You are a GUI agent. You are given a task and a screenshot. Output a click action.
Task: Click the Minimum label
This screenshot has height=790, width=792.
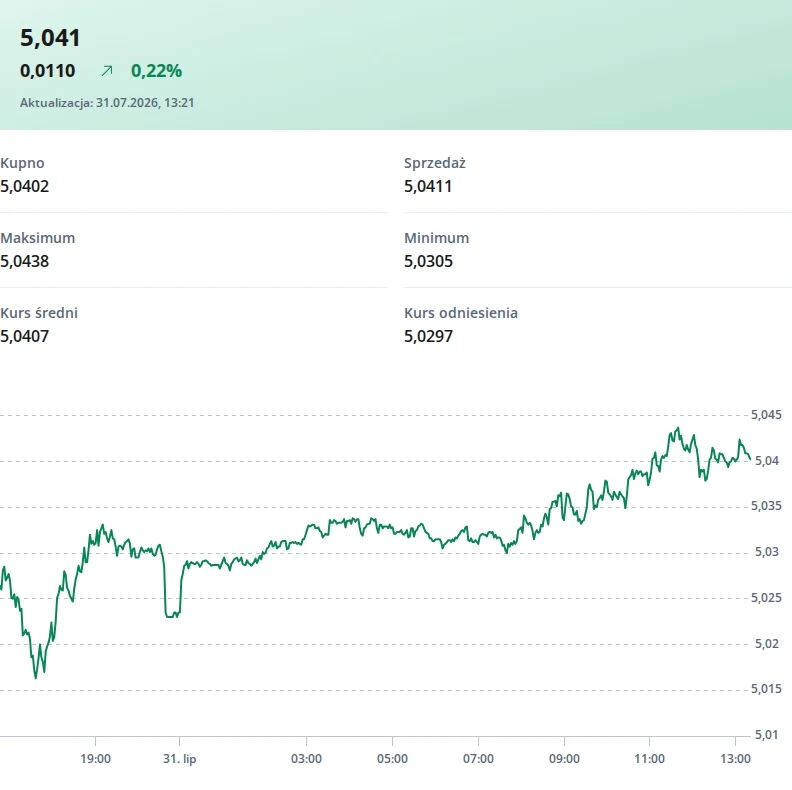(x=437, y=238)
